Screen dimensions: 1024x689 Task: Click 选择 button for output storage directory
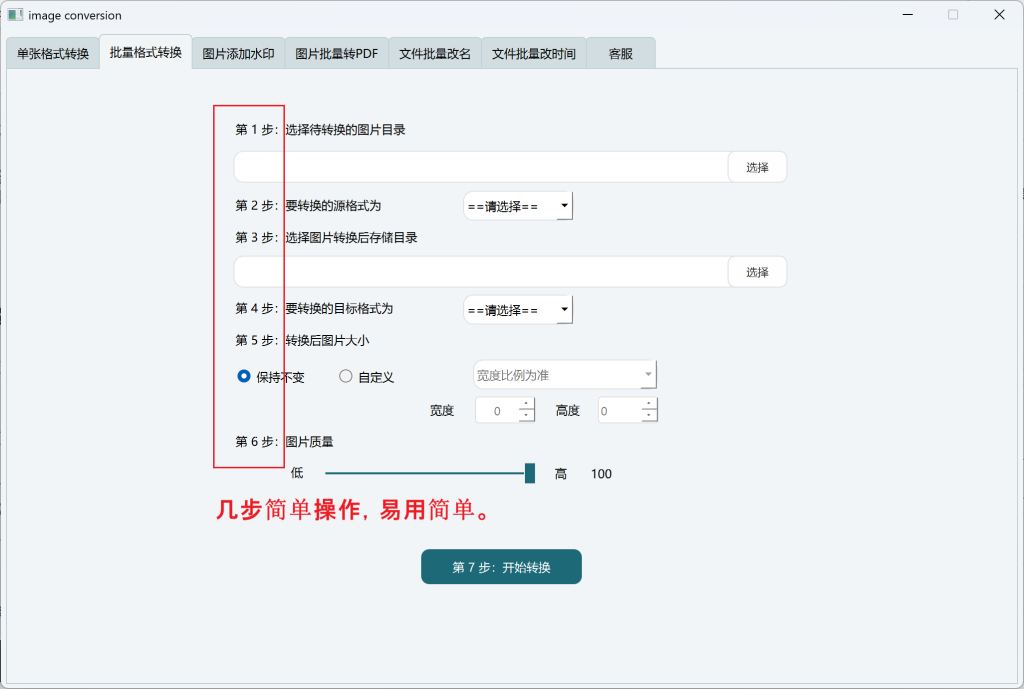click(x=757, y=272)
